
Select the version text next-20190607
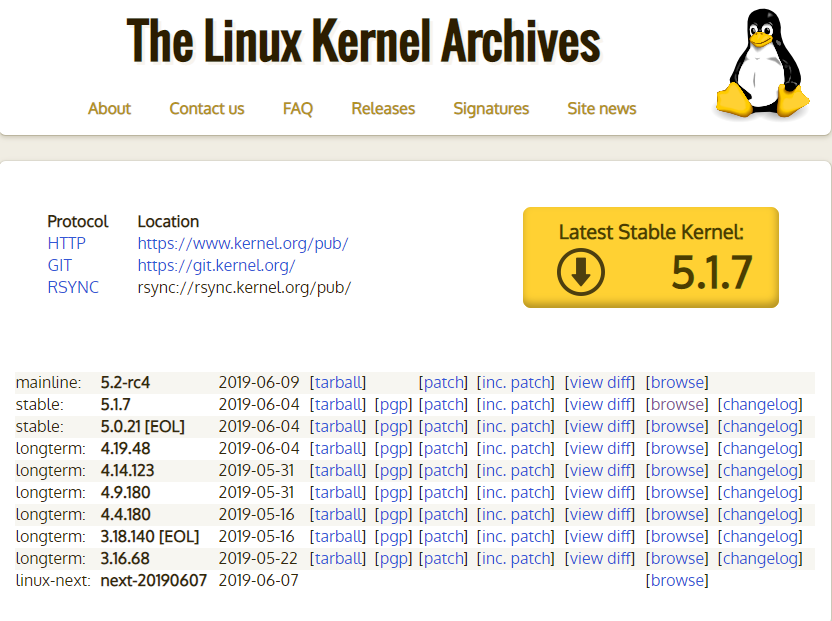click(153, 580)
